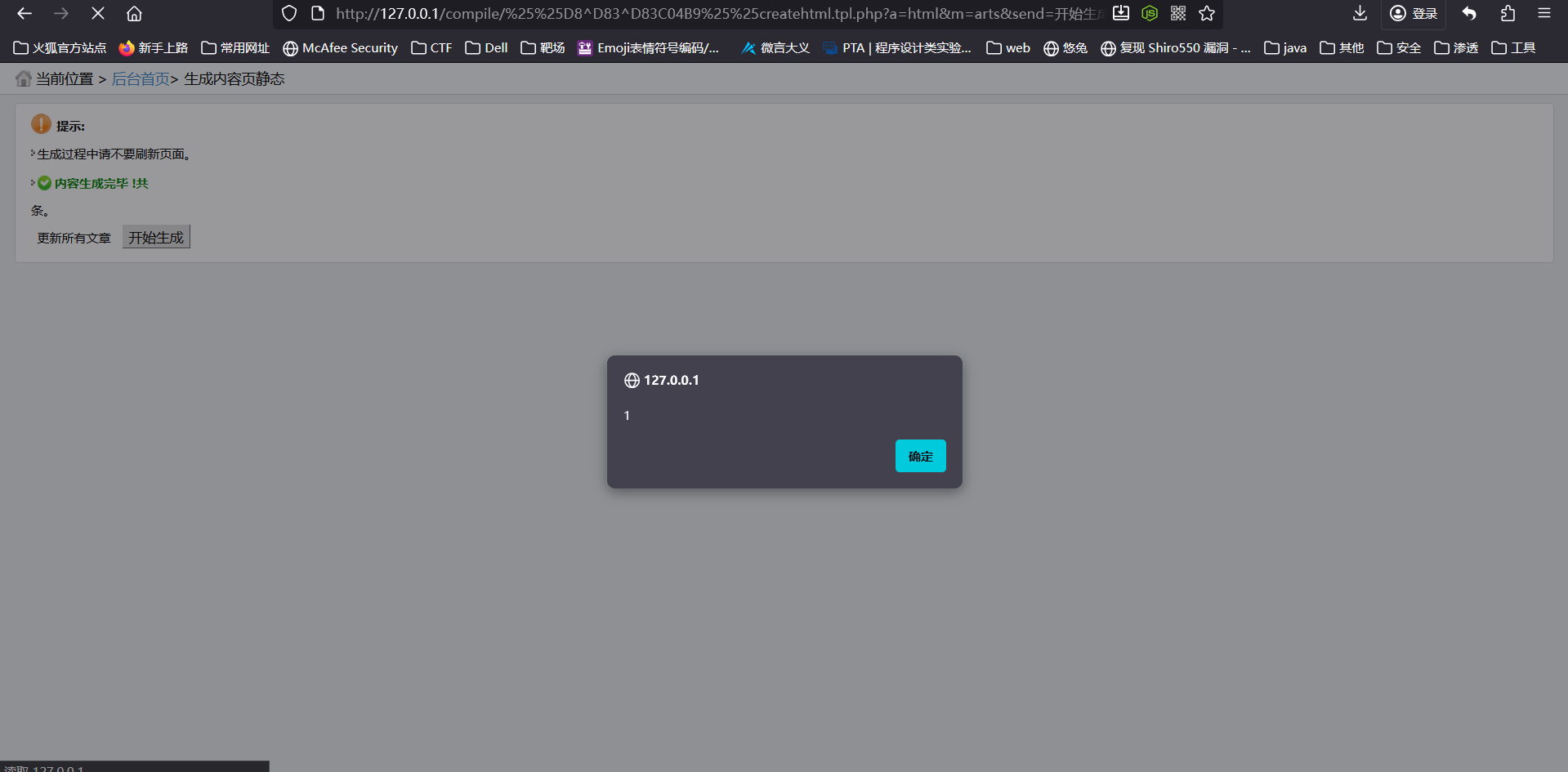Go to browser home page icon
The height and width of the screenshot is (772, 1568).
(x=134, y=14)
